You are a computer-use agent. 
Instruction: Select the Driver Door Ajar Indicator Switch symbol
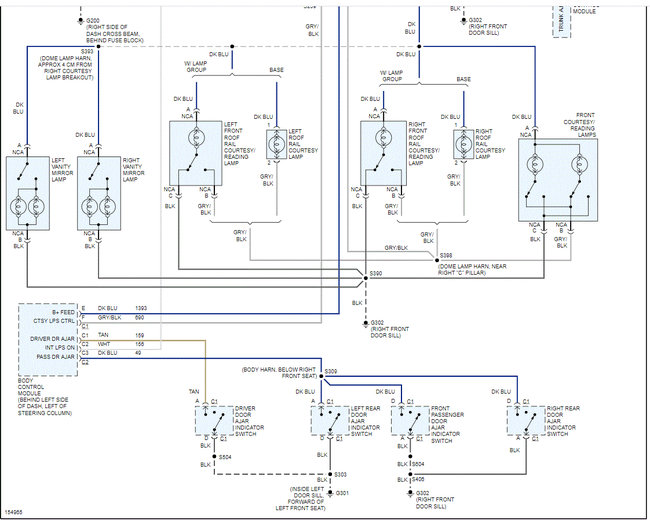point(214,420)
